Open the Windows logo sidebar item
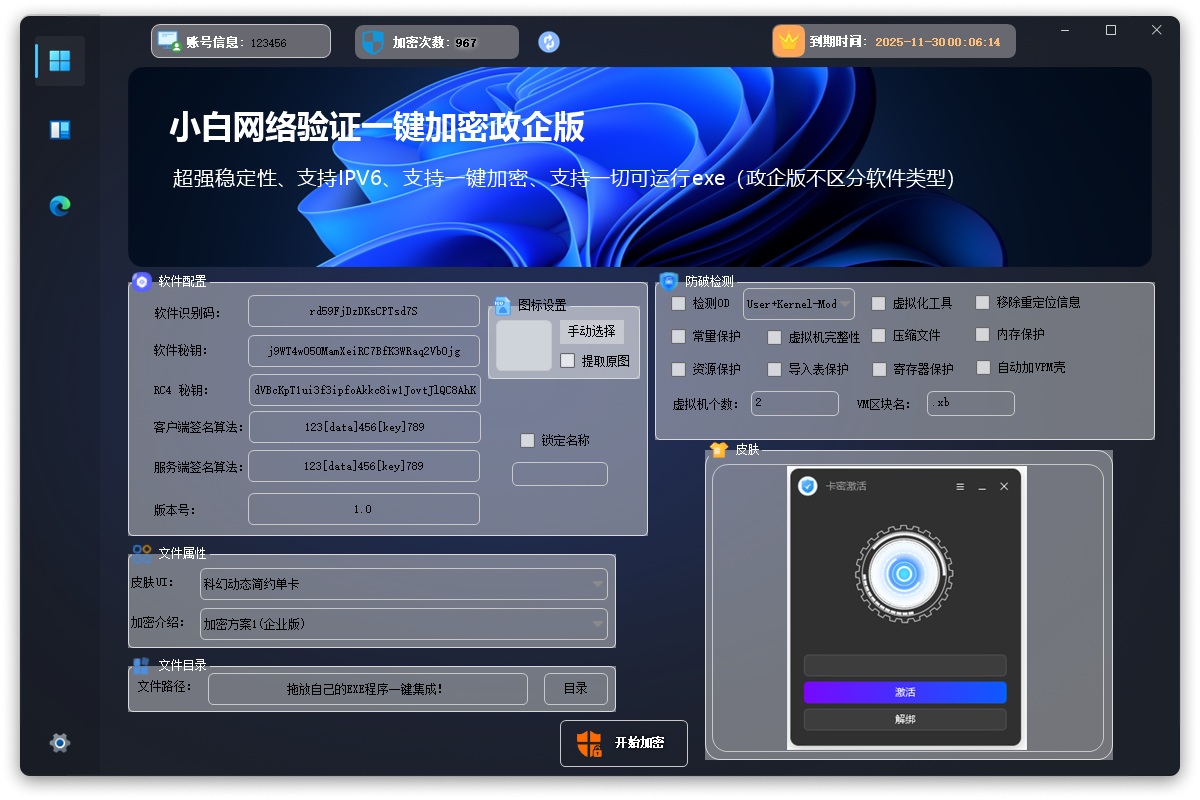The image size is (1200, 800). pyautogui.click(x=59, y=60)
